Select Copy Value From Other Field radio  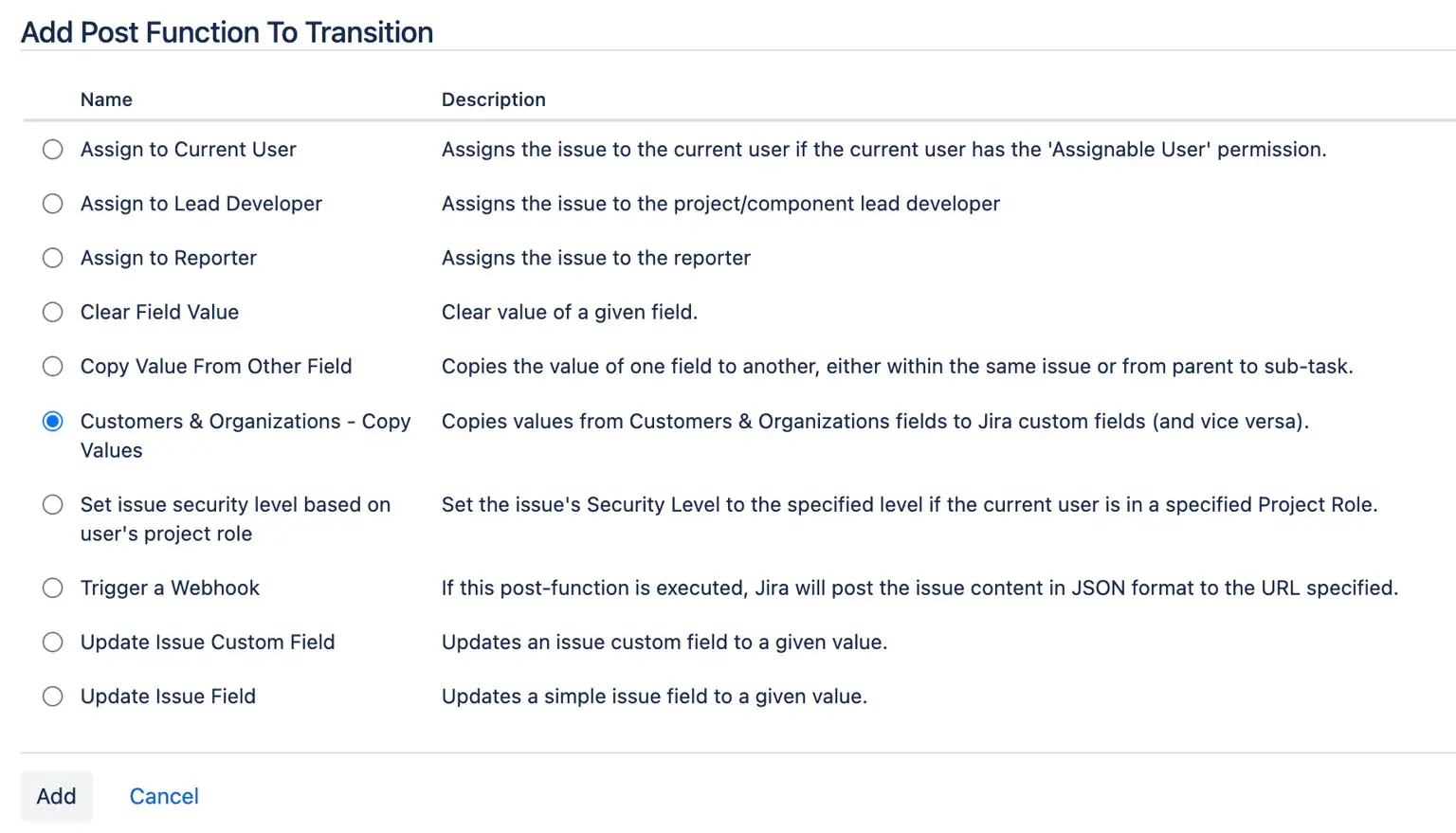pyautogui.click(x=53, y=367)
